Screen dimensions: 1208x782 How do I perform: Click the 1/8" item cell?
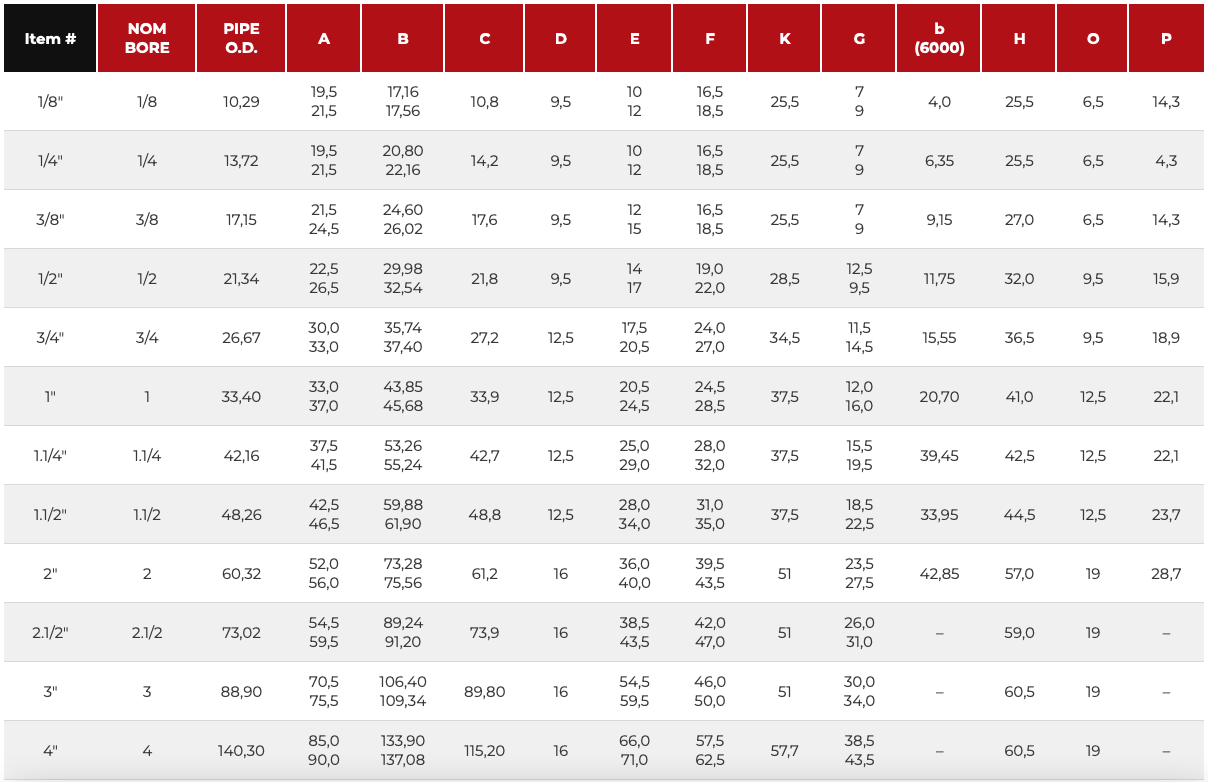pyautogui.click(x=50, y=102)
